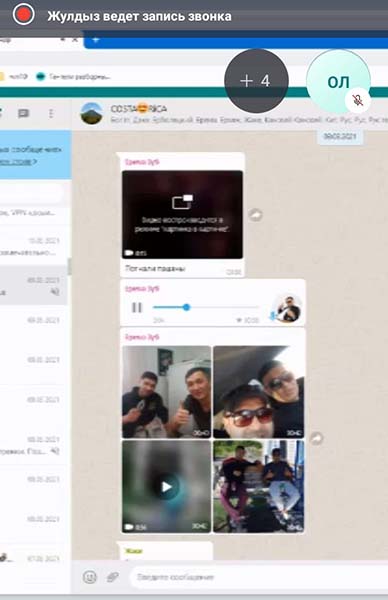
Task: Click the red call recording indicator
Action: click(23, 15)
